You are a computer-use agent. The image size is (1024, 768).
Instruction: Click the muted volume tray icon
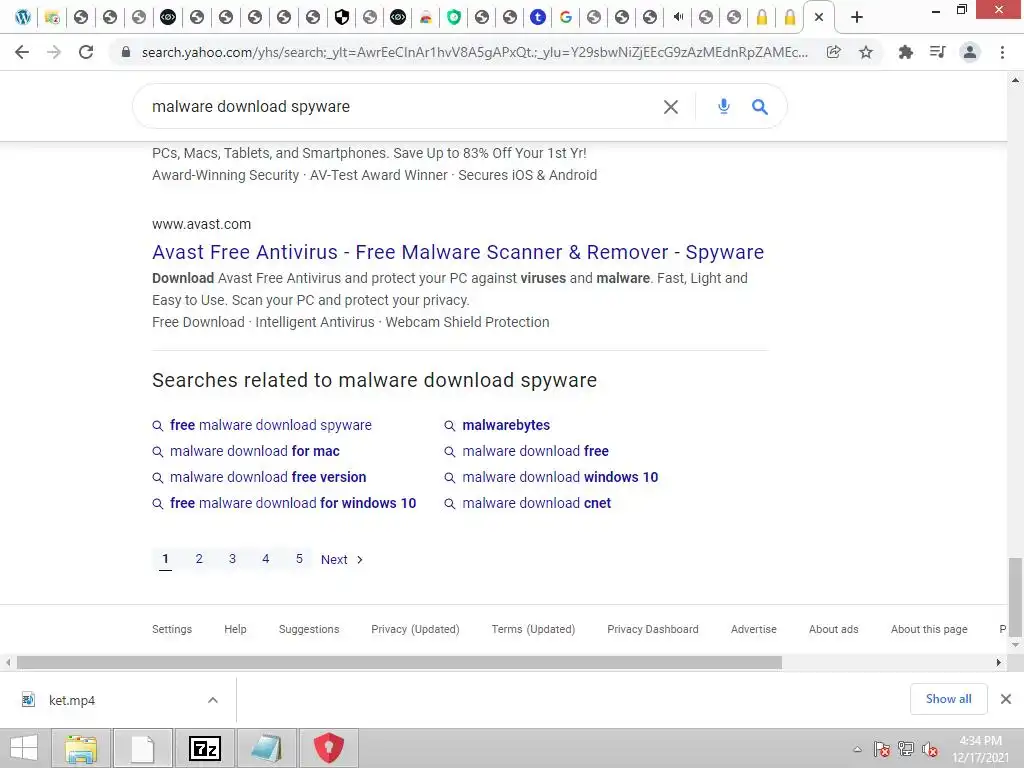point(930,749)
